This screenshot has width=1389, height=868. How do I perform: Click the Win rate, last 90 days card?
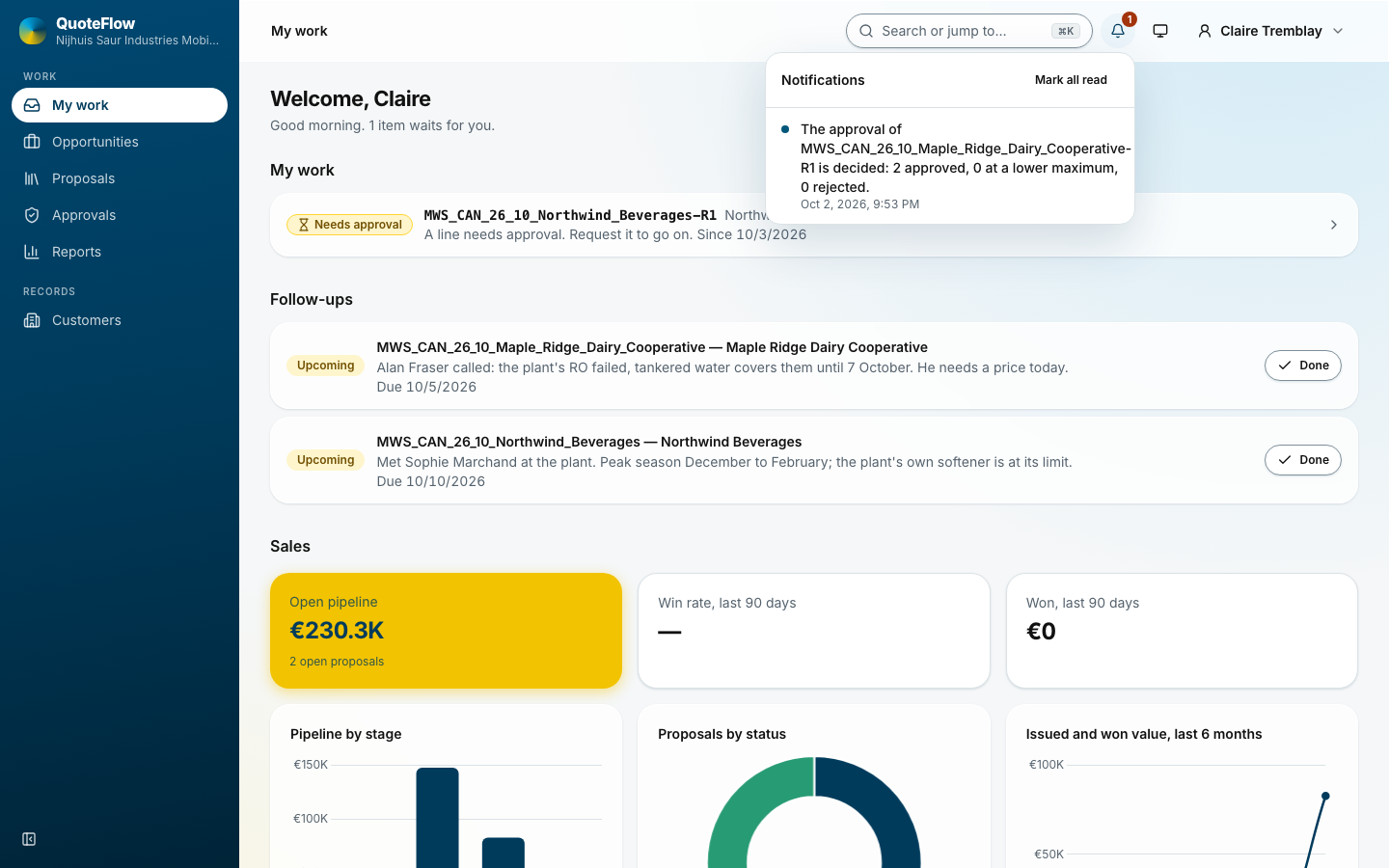coord(814,631)
